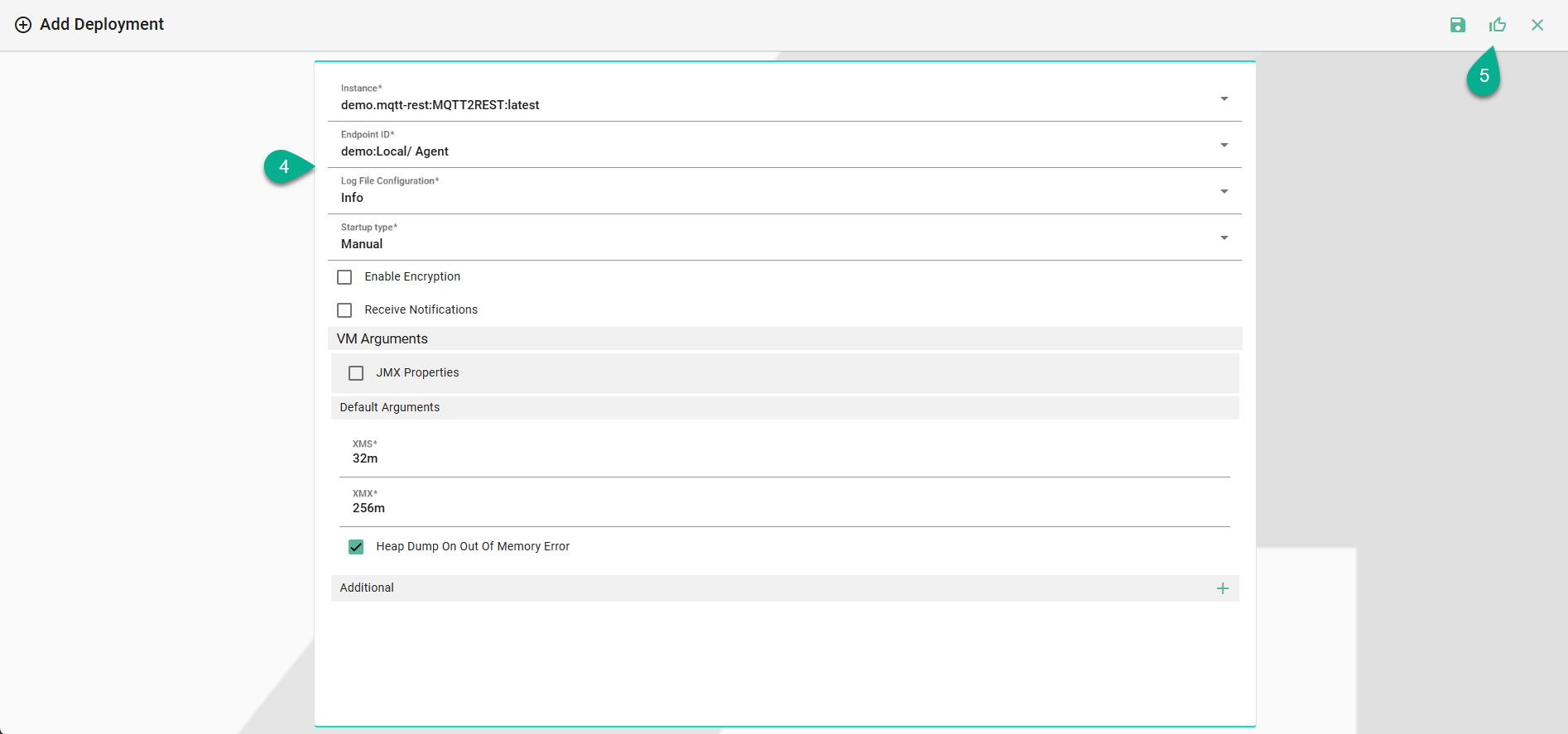This screenshot has width=1568, height=734.
Task: Focus the XMX field showing 256m
Action: [784, 508]
